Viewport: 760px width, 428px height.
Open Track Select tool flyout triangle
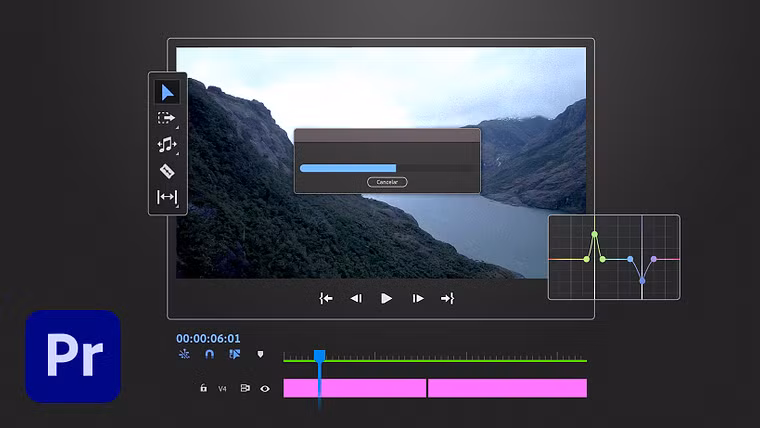coord(177,127)
